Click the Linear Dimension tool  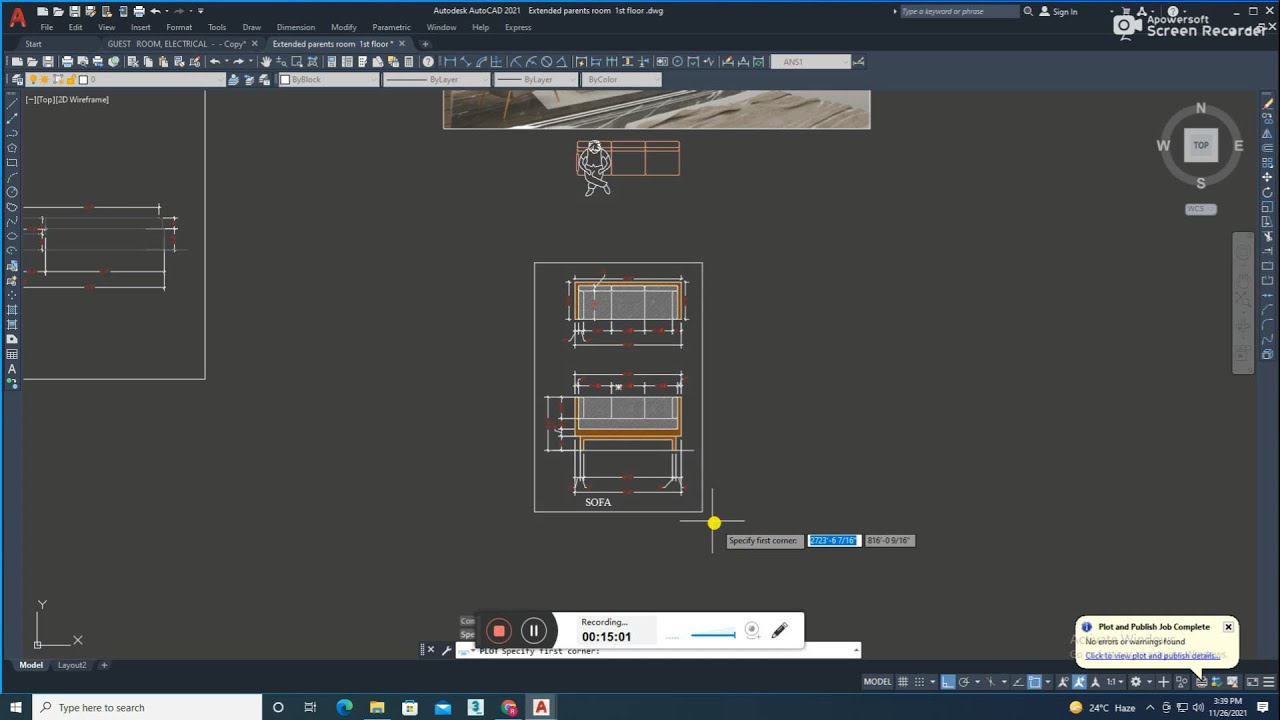pyautogui.click(x=450, y=62)
